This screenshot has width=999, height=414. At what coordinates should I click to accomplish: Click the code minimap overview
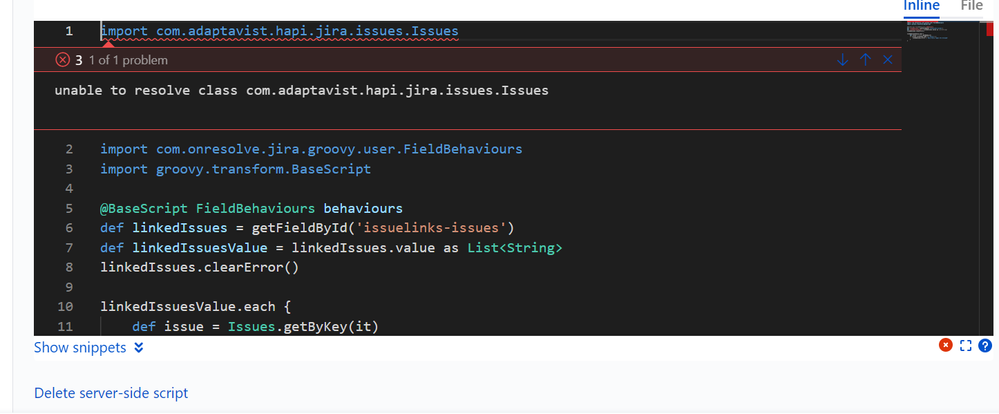click(x=926, y=32)
